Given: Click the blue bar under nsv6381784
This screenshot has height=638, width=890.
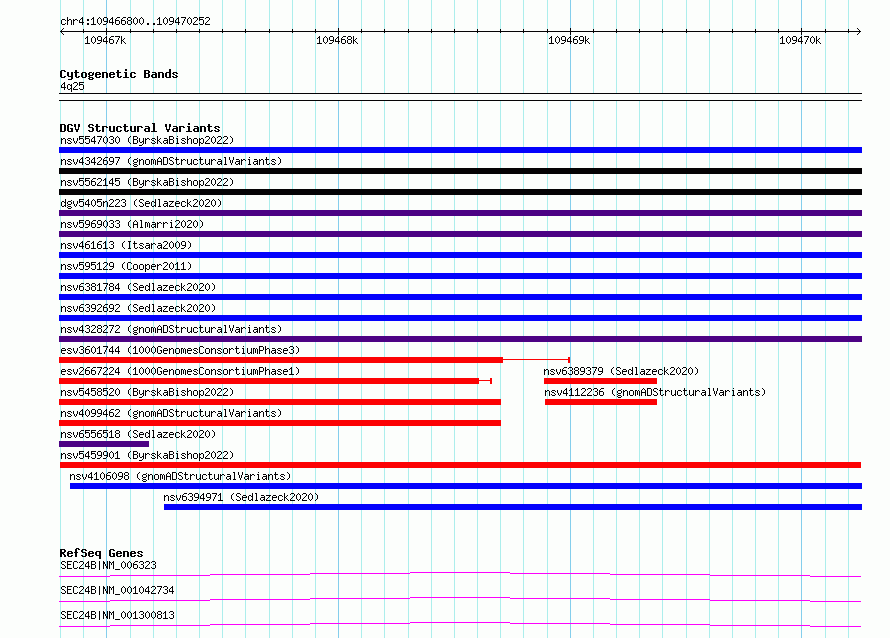Looking at the screenshot, I should (x=460, y=297).
